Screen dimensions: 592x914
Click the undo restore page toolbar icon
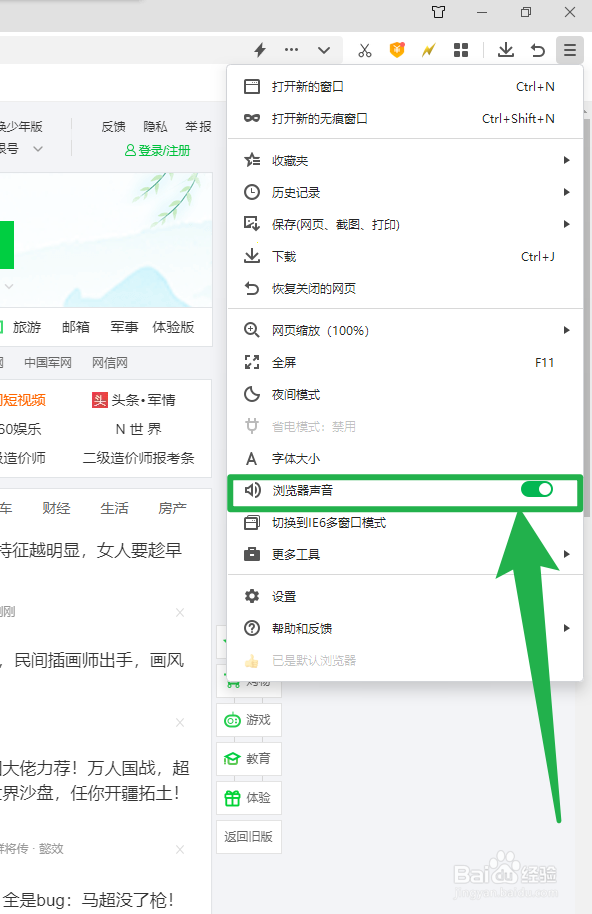click(537, 50)
